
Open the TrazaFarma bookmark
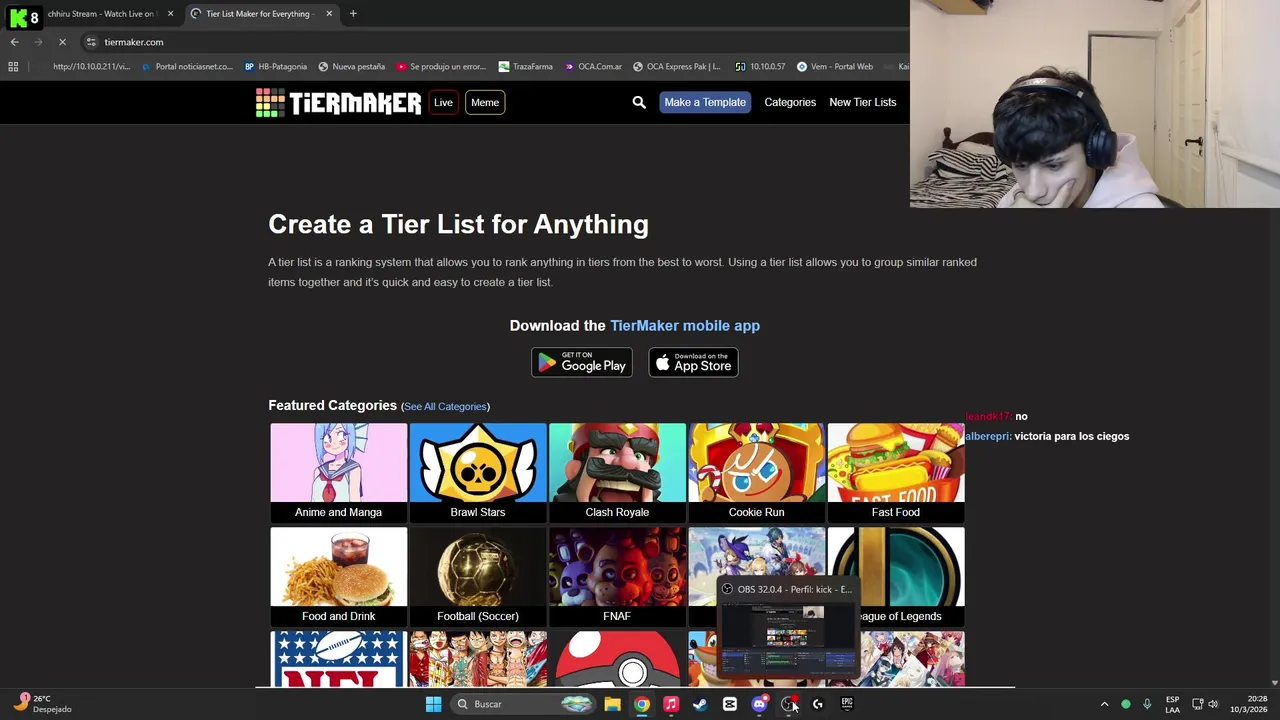(526, 67)
